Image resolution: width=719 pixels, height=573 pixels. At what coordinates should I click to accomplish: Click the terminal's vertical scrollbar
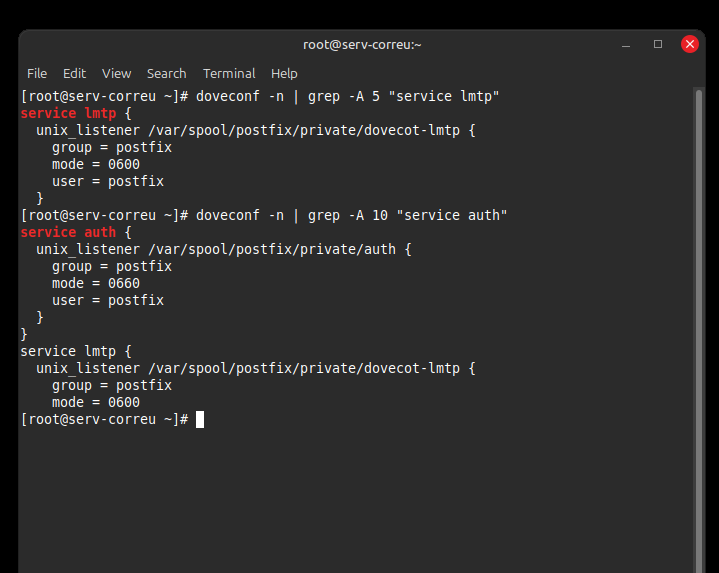[x=699, y=300]
